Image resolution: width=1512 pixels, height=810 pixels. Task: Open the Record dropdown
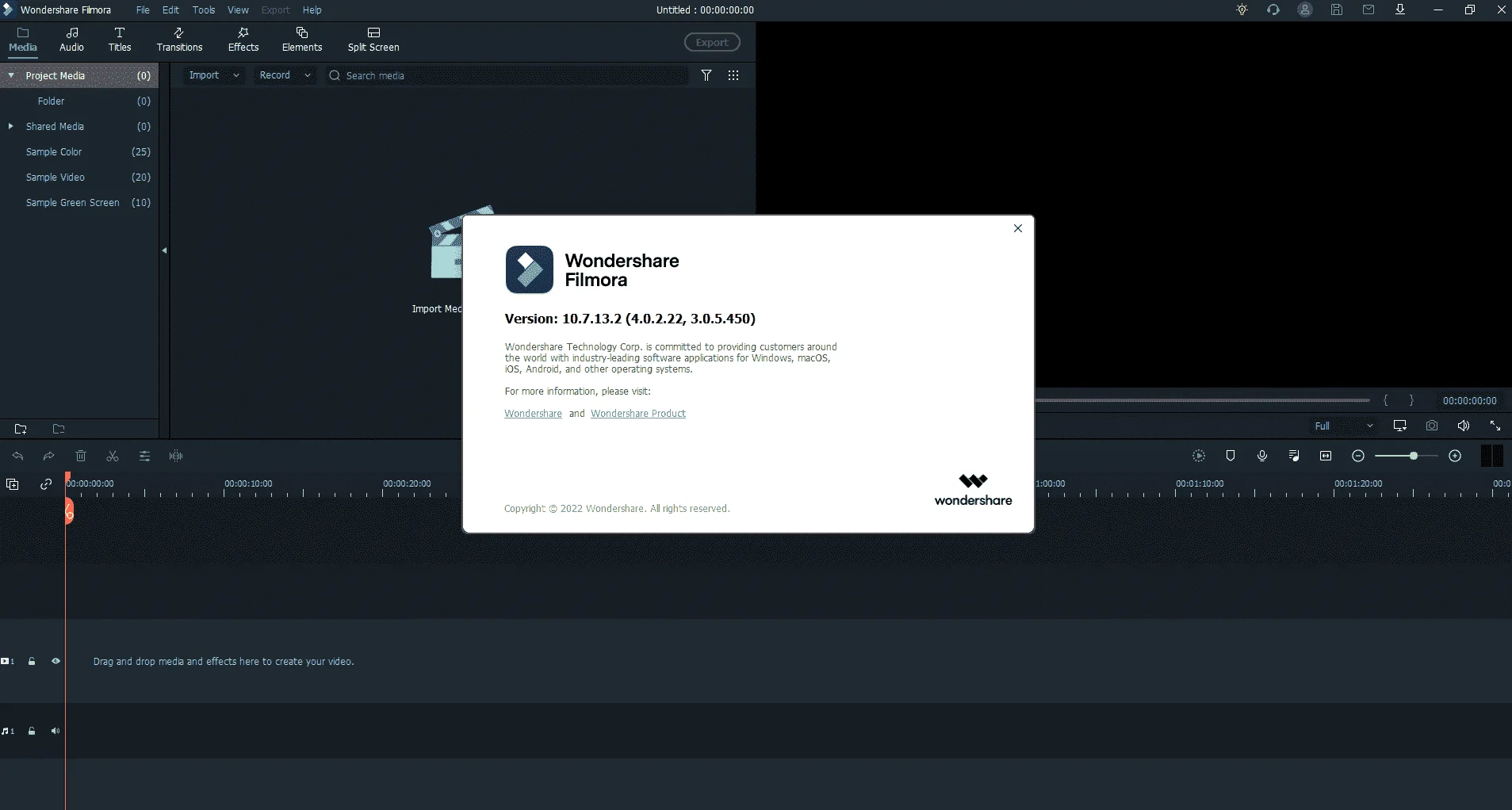(285, 75)
